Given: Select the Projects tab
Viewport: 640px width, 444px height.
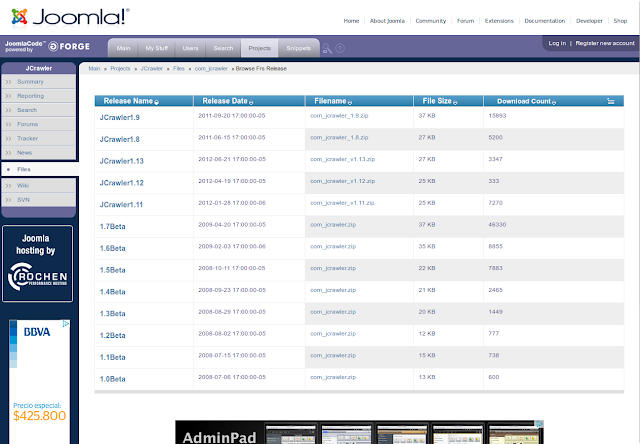Looking at the screenshot, I should pos(260,48).
